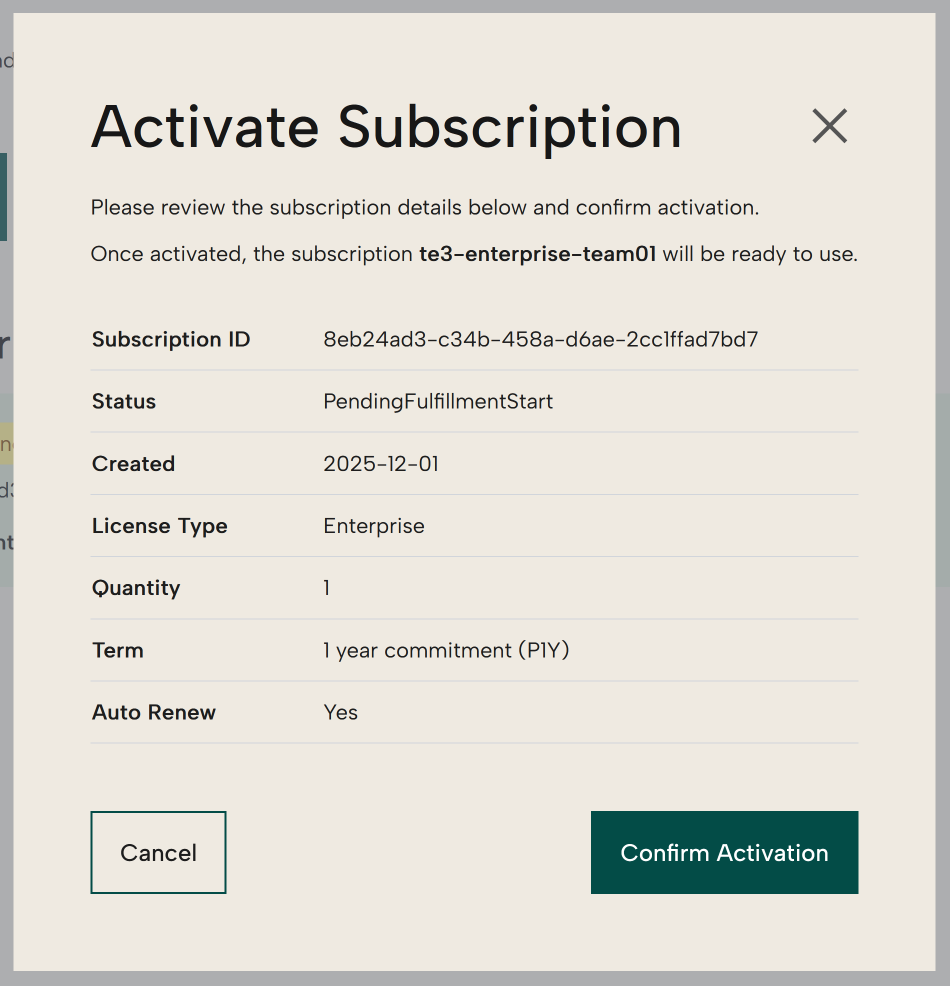Image resolution: width=950 pixels, height=986 pixels.
Task: Click the Quantity row label
Action: click(x=136, y=588)
